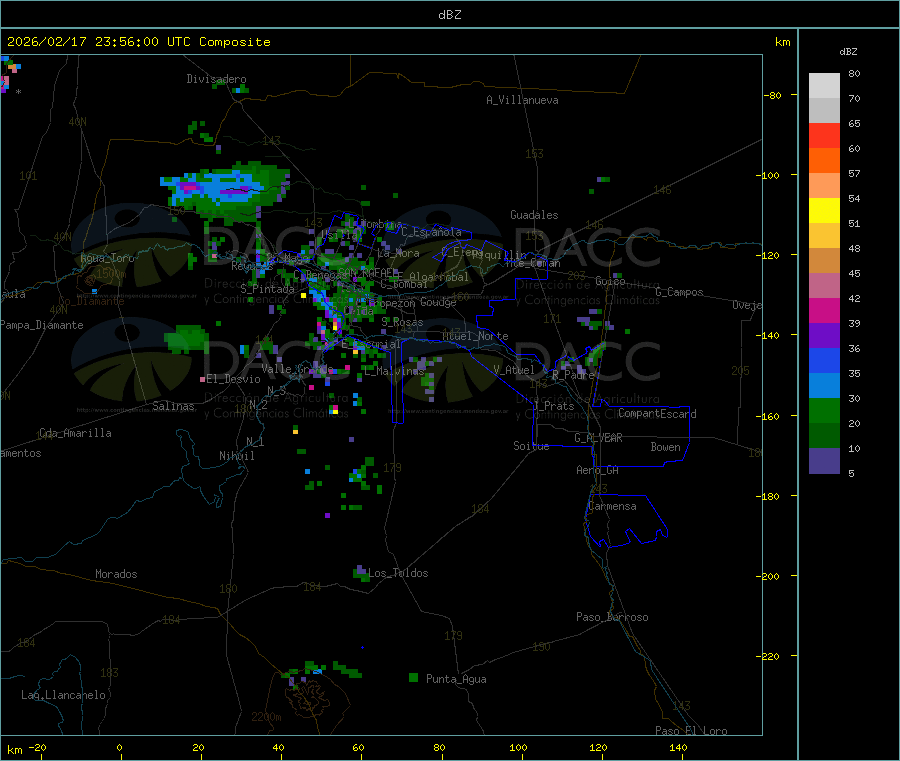Click the S_Pintada map label

tap(267, 289)
